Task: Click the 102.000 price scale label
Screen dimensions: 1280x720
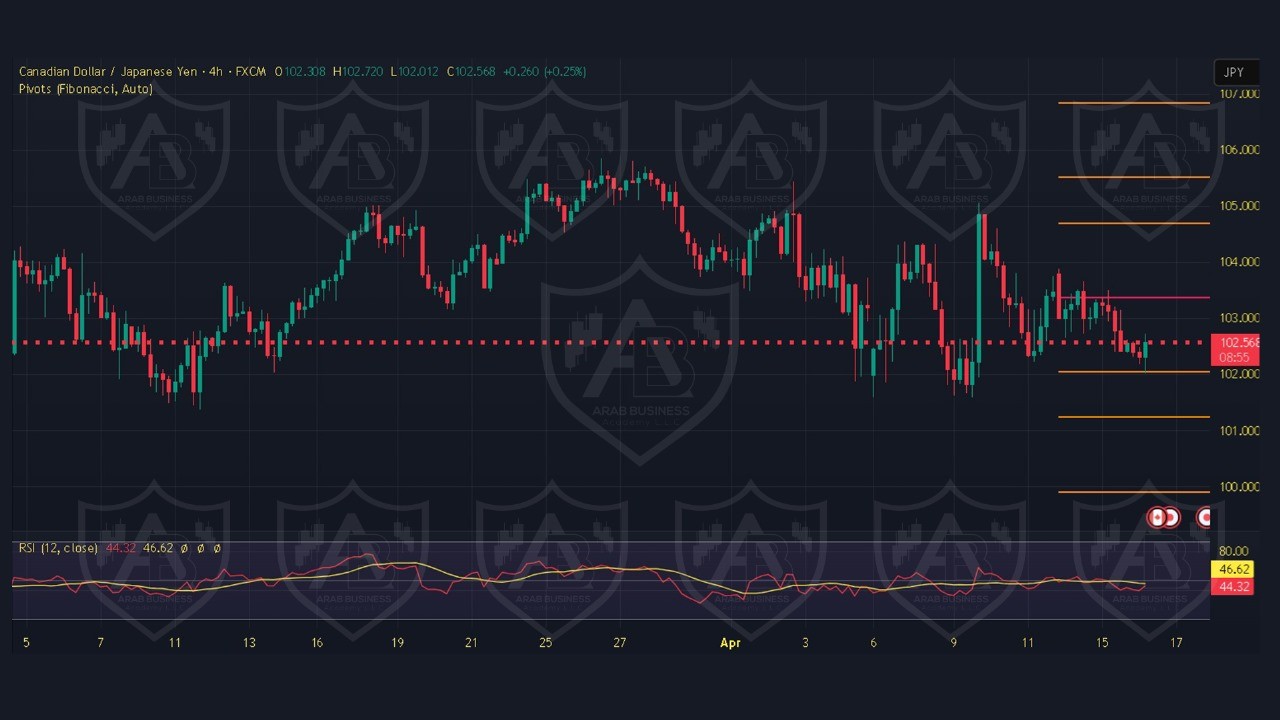Action: point(1239,374)
